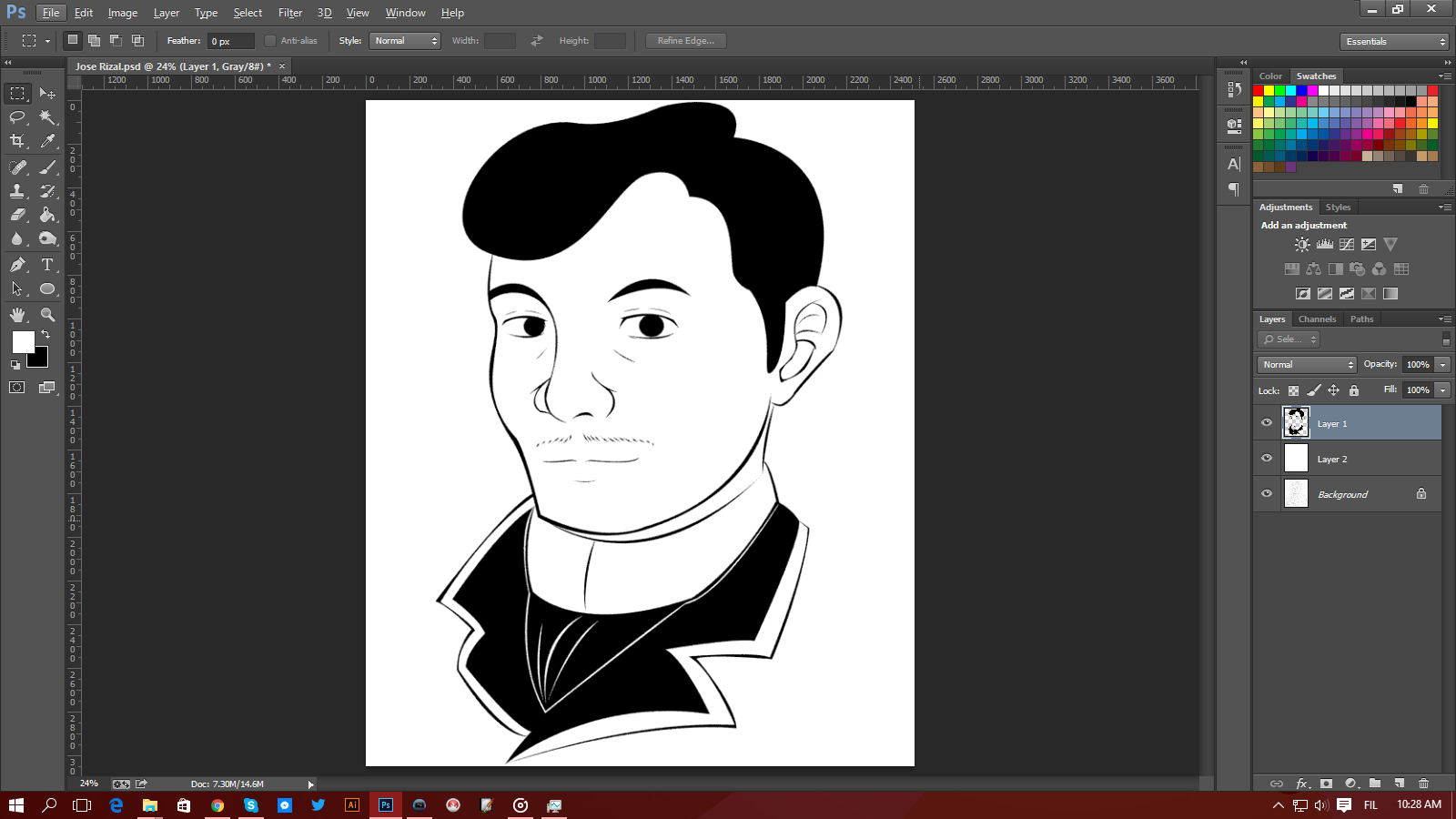The width and height of the screenshot is (1456, 819).
Task: Add a Curves adjustment
Action: [1347, 244]
